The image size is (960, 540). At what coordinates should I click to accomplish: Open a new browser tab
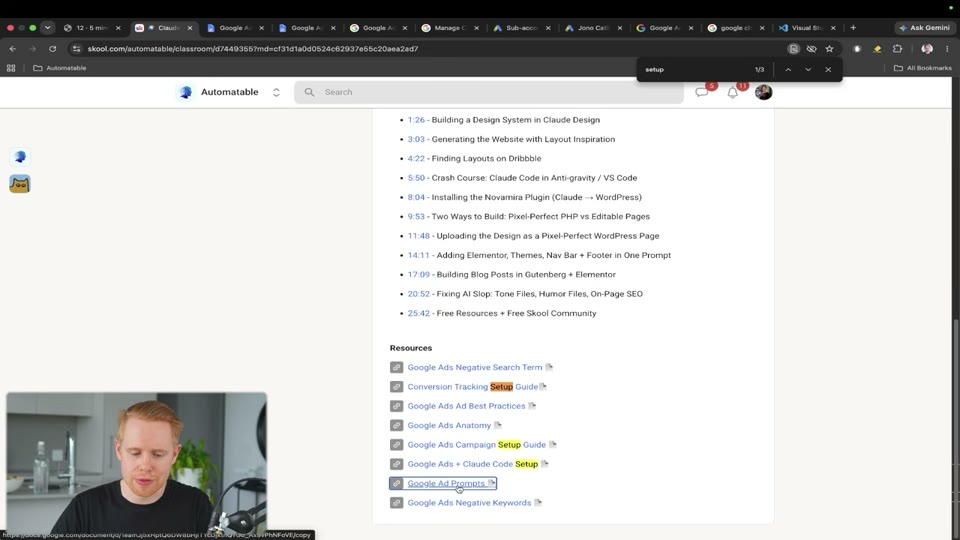pos(853,28)
